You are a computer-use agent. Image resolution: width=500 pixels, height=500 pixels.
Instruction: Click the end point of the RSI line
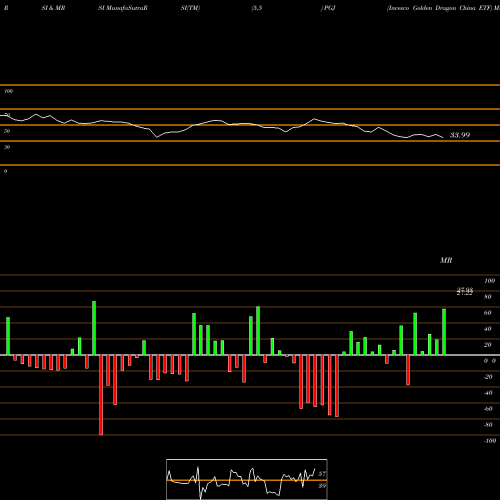click(x=443, y=137)
